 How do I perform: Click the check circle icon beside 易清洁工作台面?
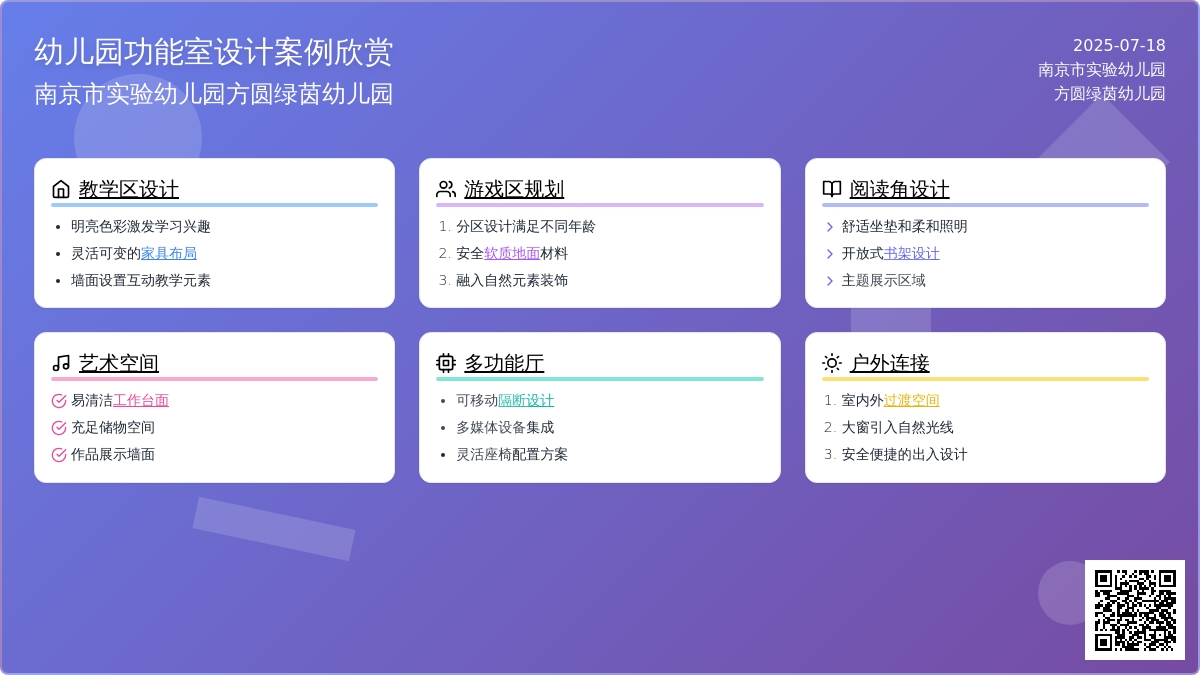(59, 401)
